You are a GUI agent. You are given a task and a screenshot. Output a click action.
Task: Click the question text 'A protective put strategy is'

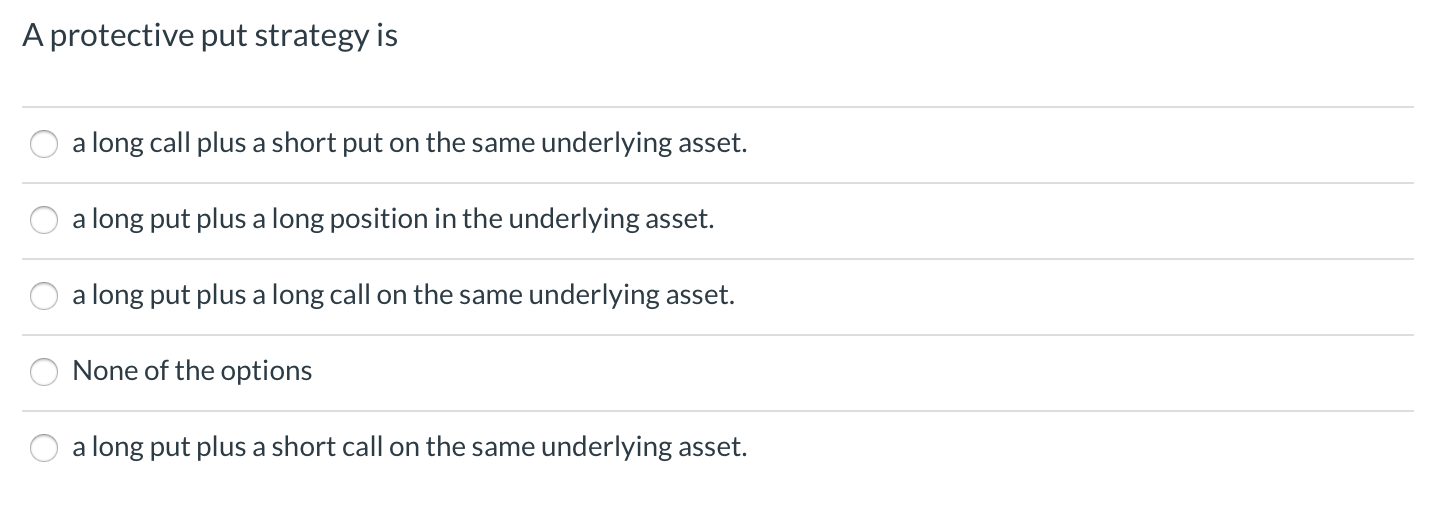pyautogui.click(x=209, y=37)
